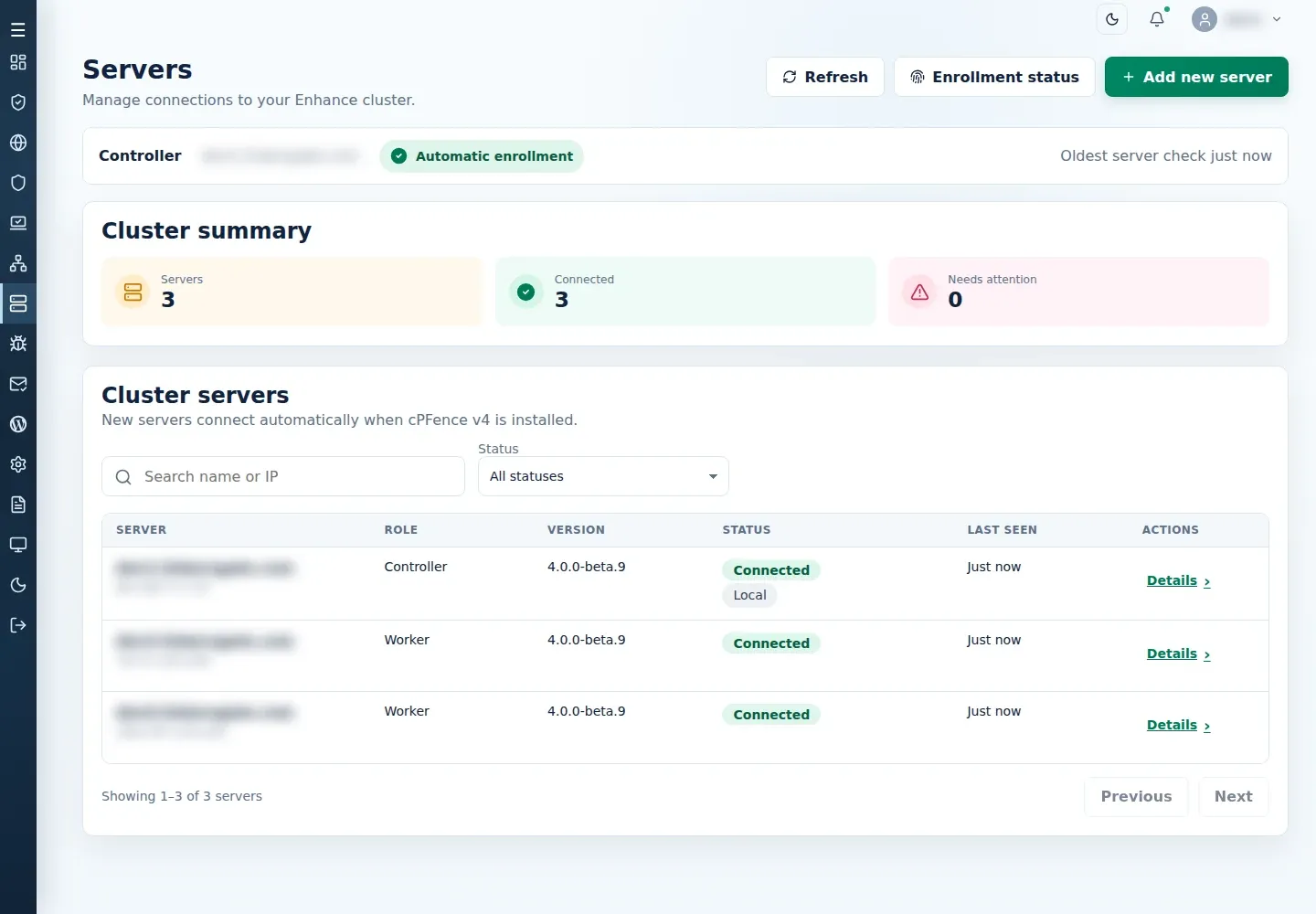The image size is (1316, 914).
Task: Expand the user account menu
Action: (x=1236, y=19)
